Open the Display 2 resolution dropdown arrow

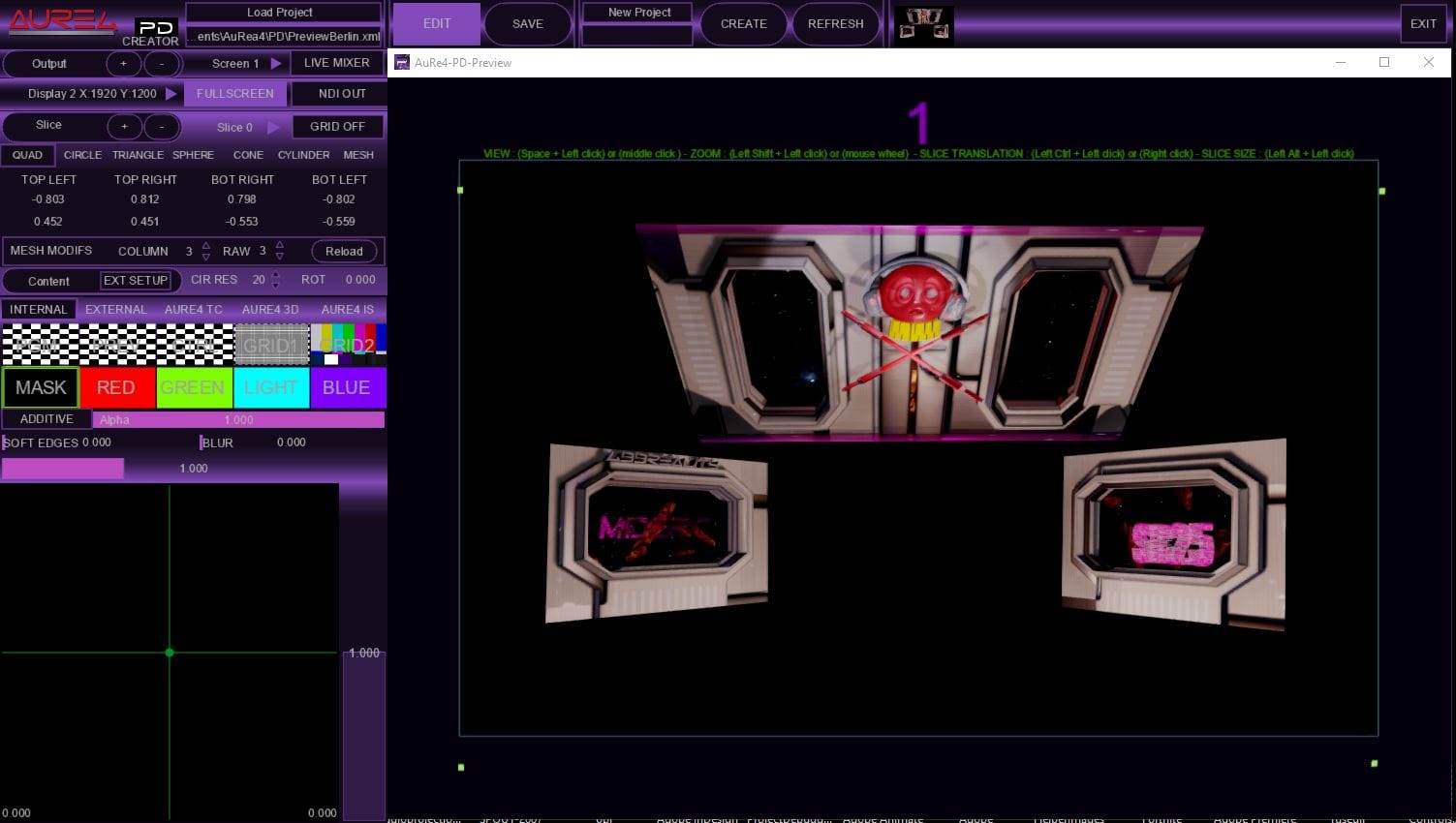click(x=171, y=94)
